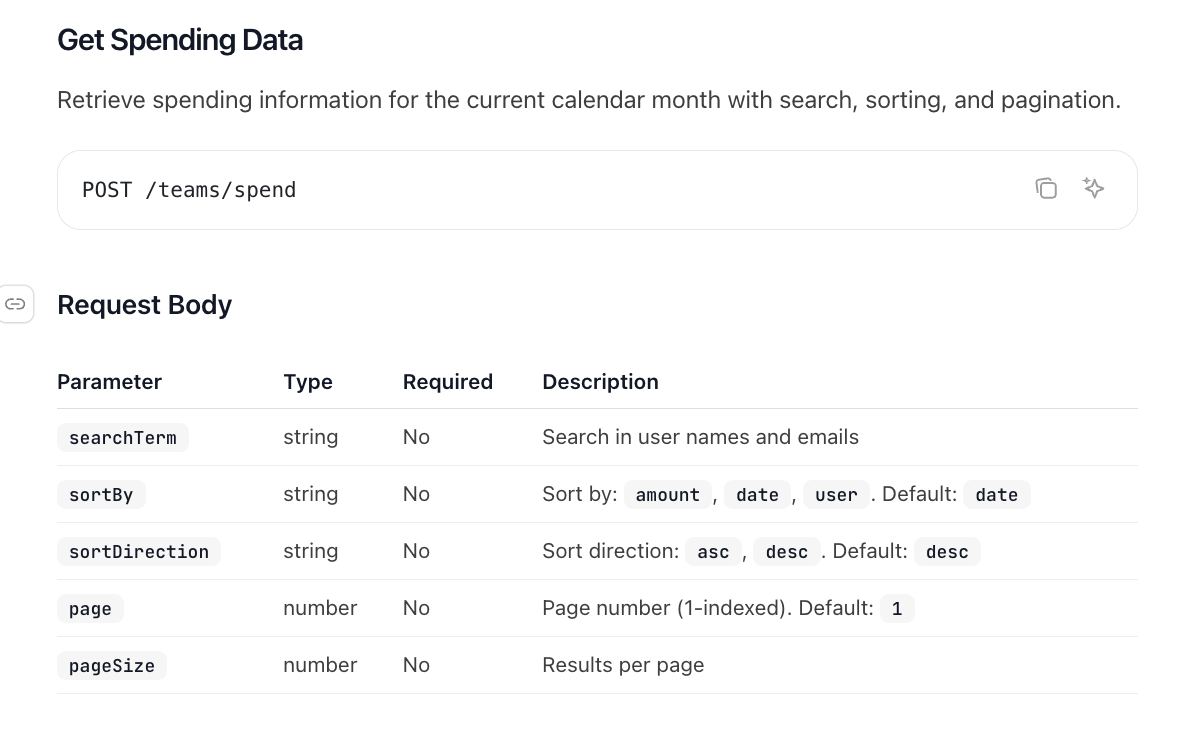This screenshot has height=738, width=1186.
Task: Click the asc sort direction chip
Action: 713,552
